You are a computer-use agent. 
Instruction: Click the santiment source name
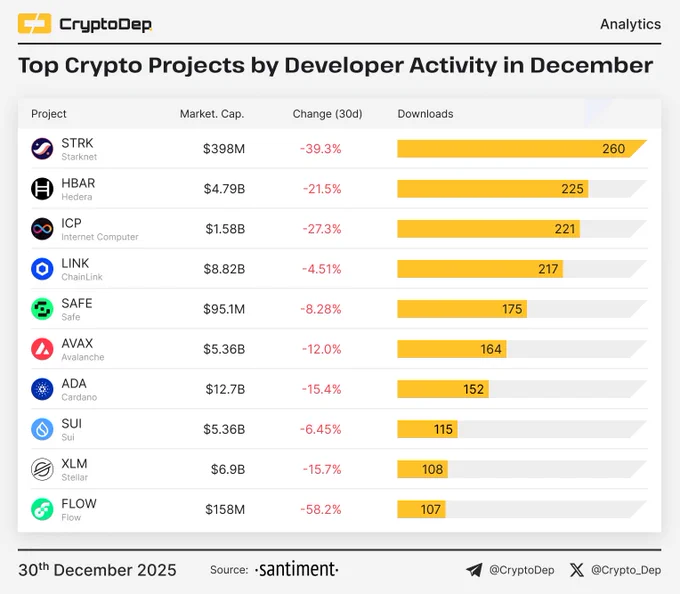tap(297, 569)
